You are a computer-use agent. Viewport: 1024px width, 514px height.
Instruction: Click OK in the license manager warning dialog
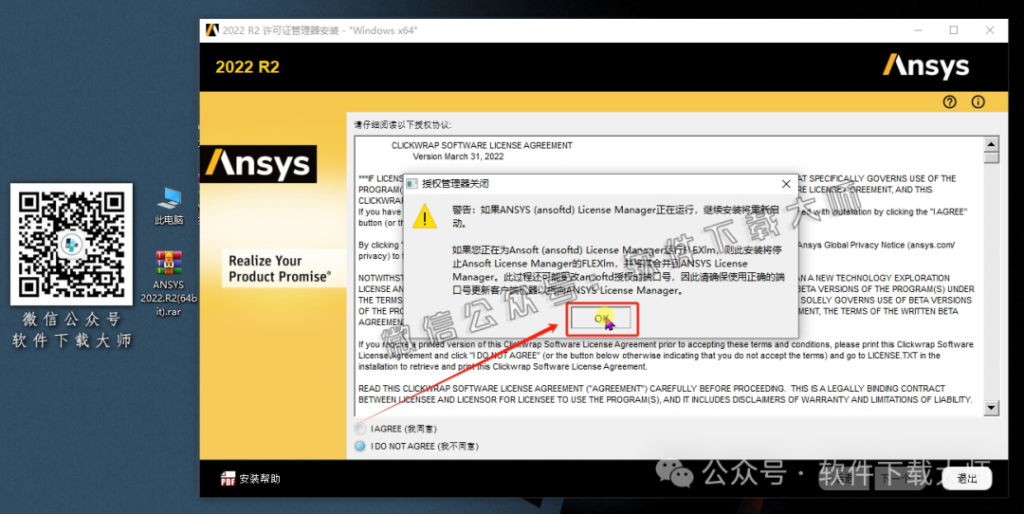coord(601,318)
